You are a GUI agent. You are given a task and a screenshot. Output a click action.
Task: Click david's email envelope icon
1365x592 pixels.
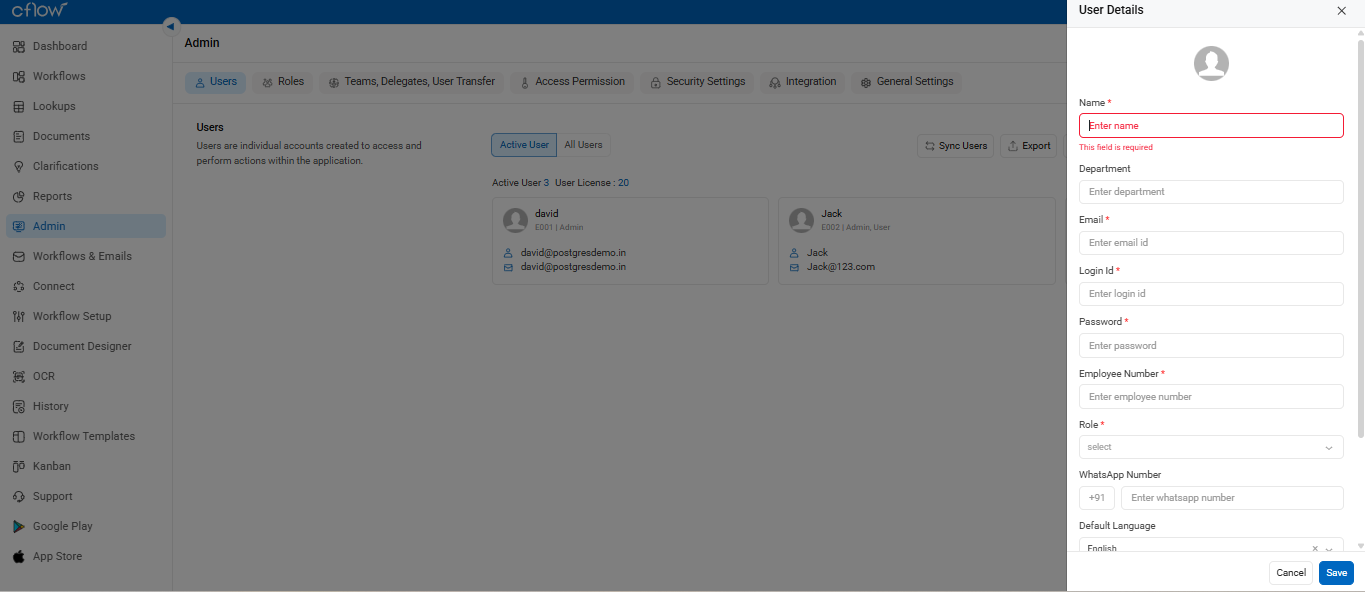click(508, 267)
